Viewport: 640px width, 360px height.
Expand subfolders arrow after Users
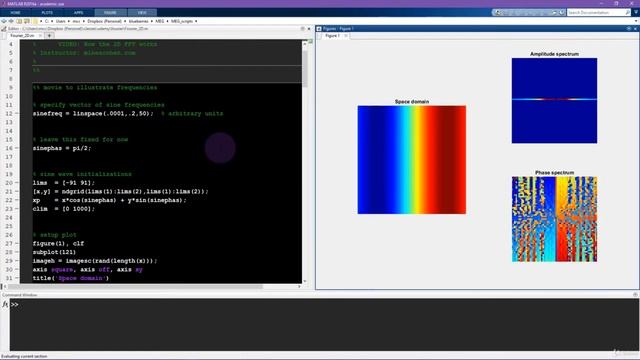click(x=69, y=21)
